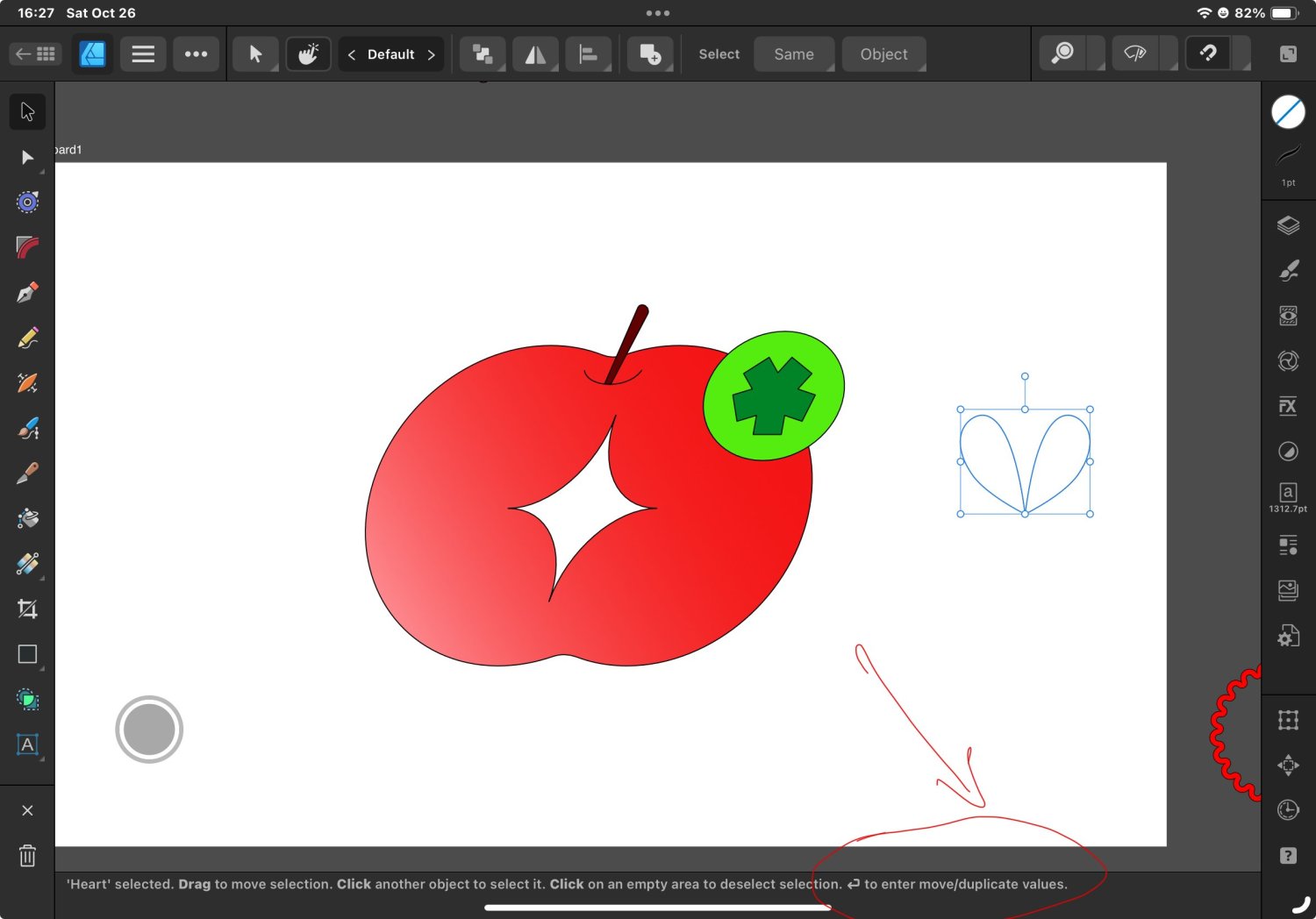Viewport: 1316px width, 919px height.
Task: Open iPadOS multitasking dots at top
Action: point(658,13)
